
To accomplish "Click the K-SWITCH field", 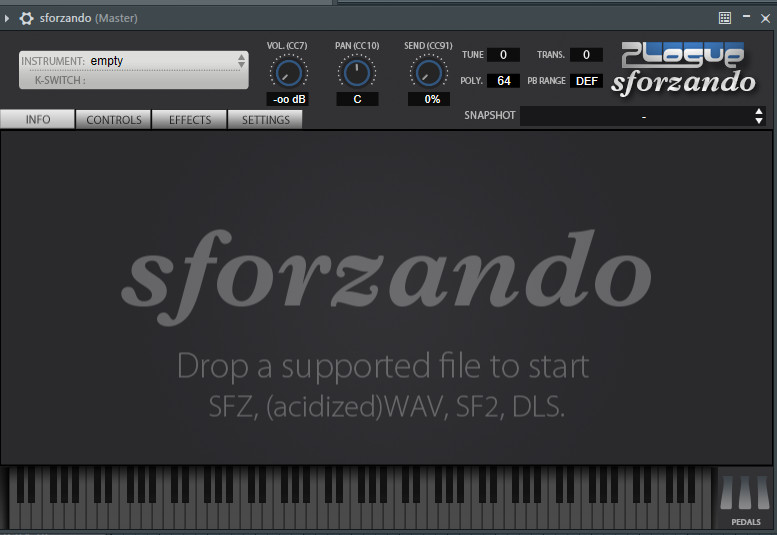I will click(134, 80).
